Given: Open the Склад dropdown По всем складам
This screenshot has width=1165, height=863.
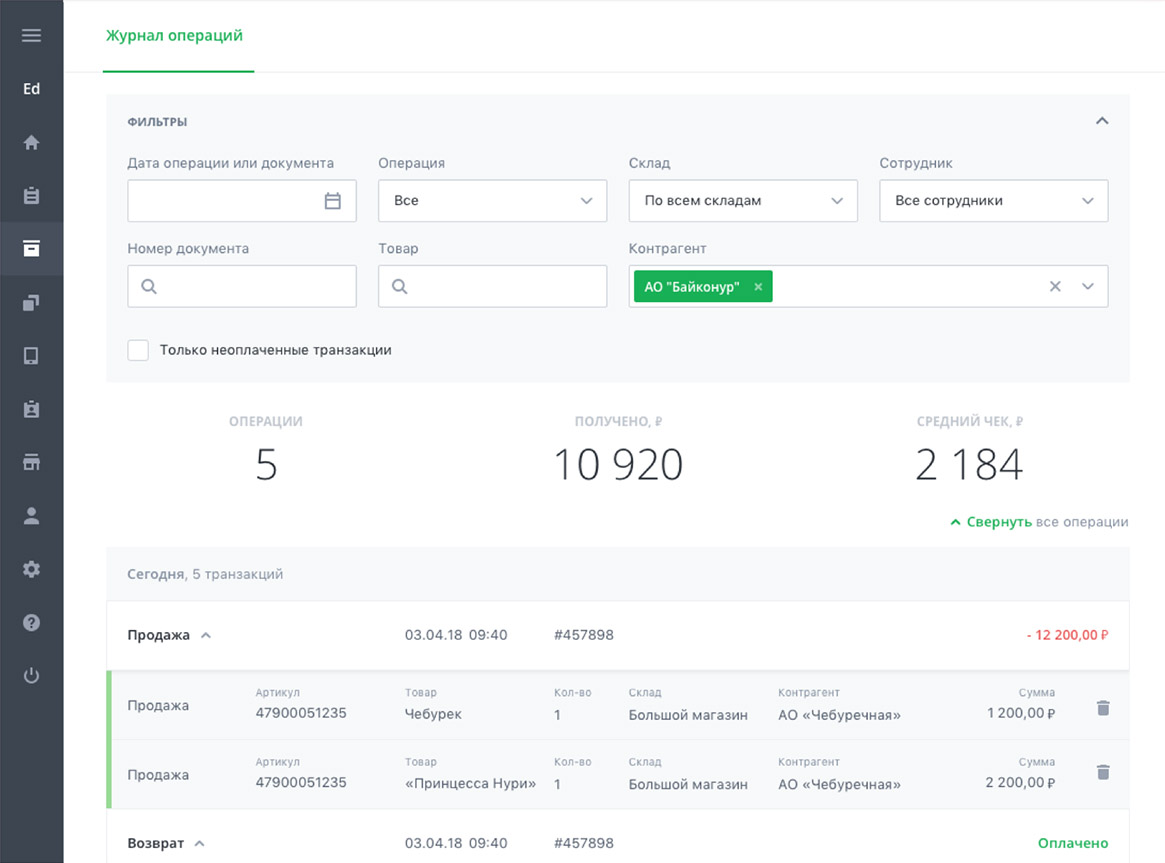Looking at the screenshot, I should (743, 201).
